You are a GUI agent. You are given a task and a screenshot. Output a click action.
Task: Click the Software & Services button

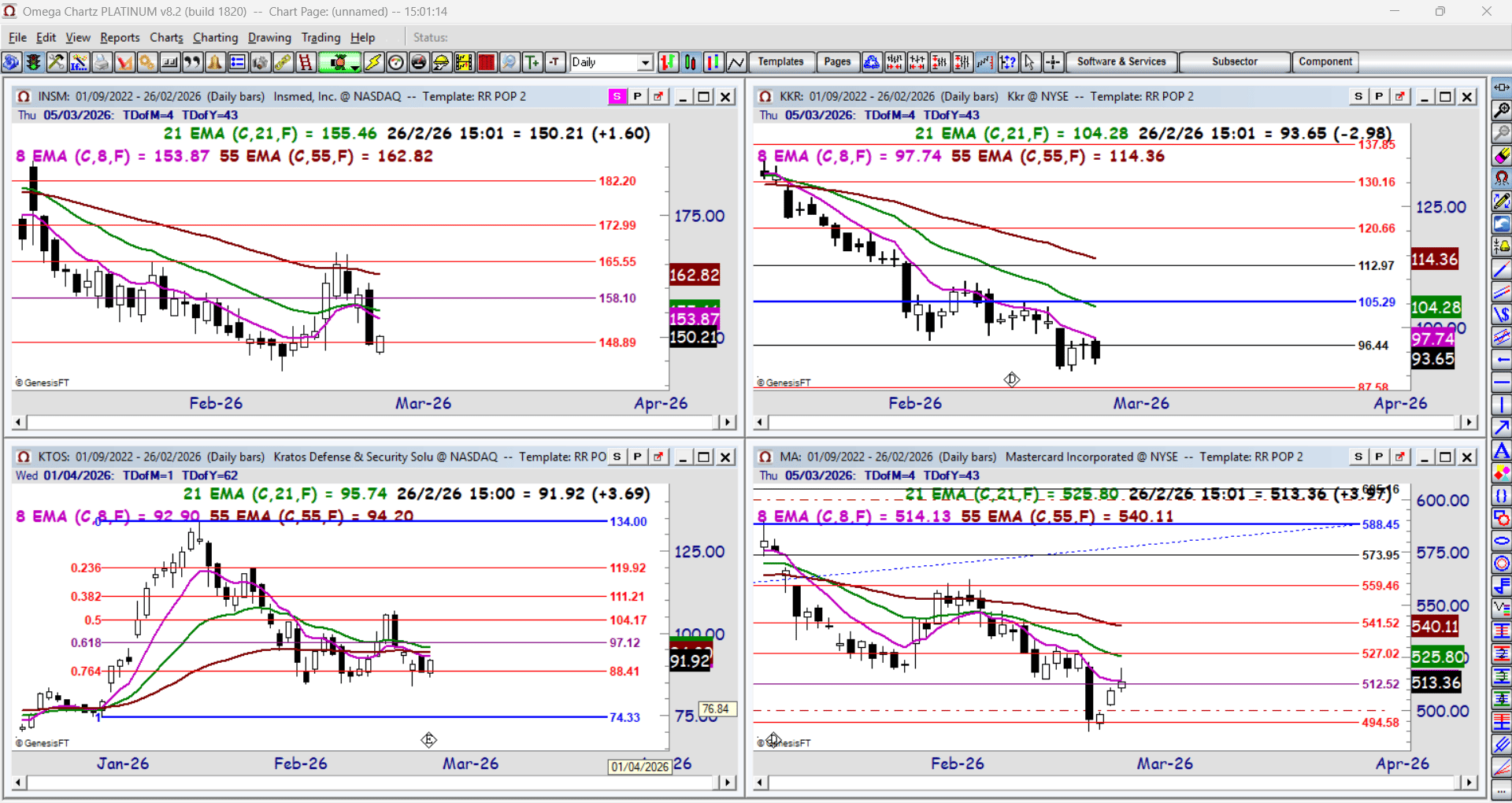[1121, 62]
